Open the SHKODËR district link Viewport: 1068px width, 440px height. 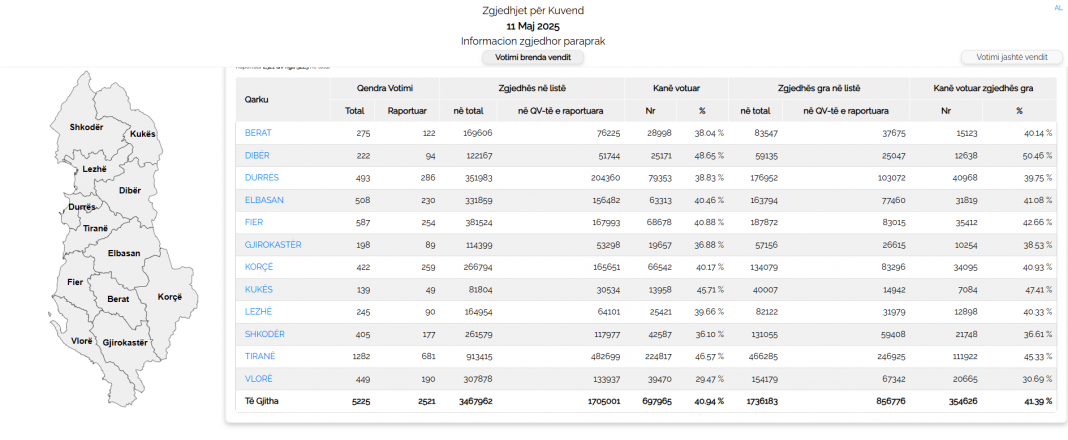point(265,334)
